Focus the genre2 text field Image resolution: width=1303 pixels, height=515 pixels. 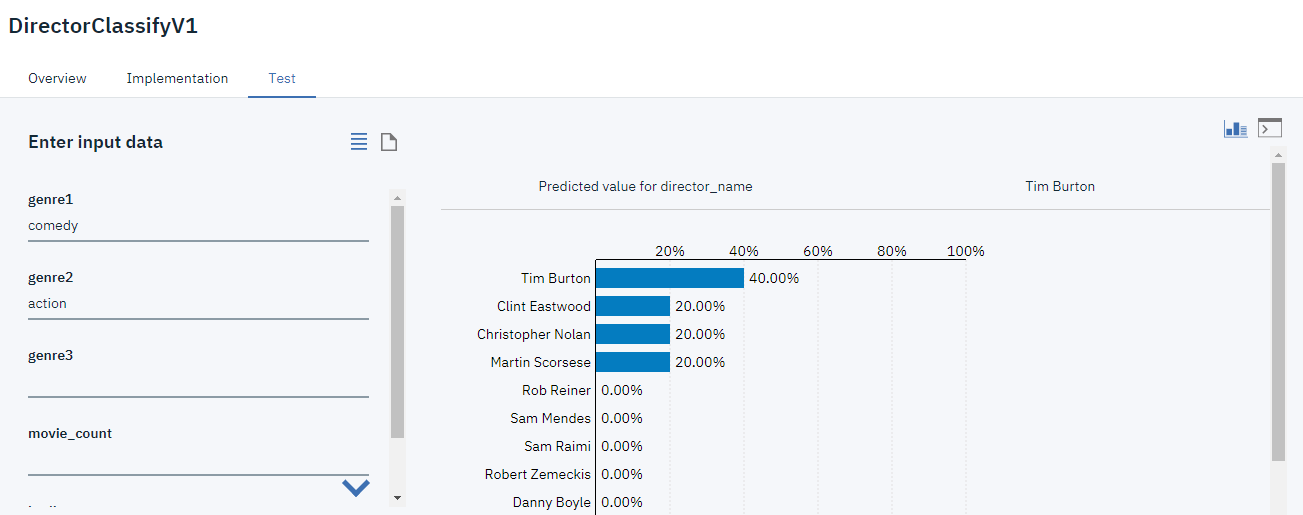coord(198,304)
